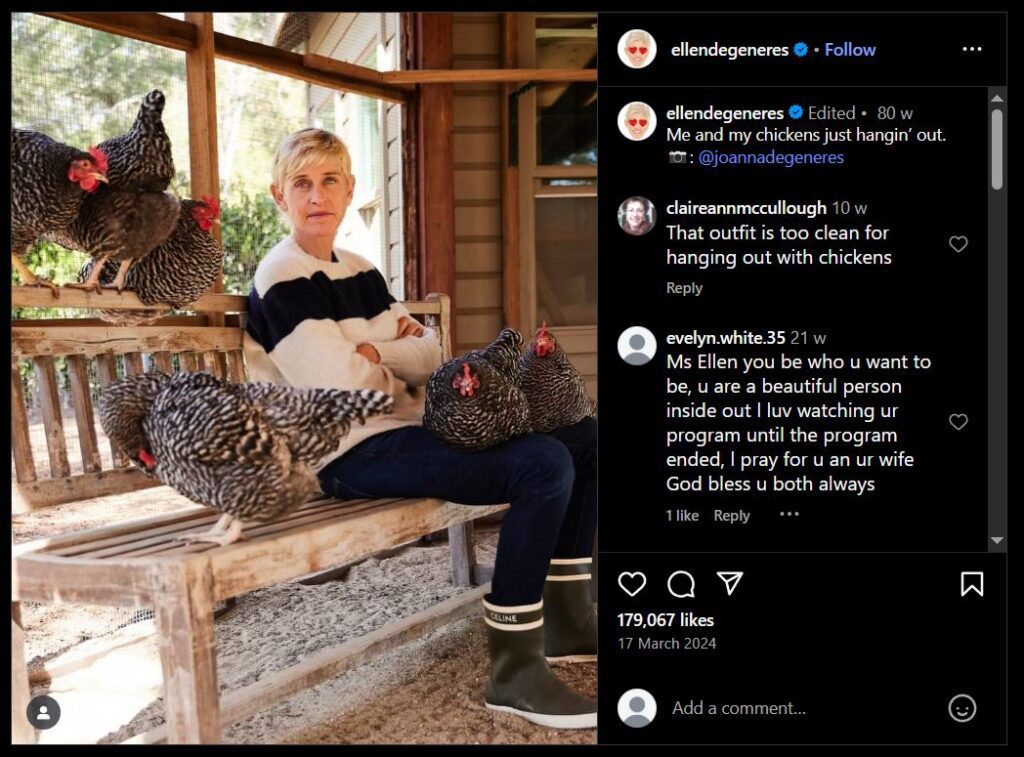This screenshot has width=1024, height=757.
Task: Like the post with the heart icon
Action: pyautogui.click(x=632, y=584)
